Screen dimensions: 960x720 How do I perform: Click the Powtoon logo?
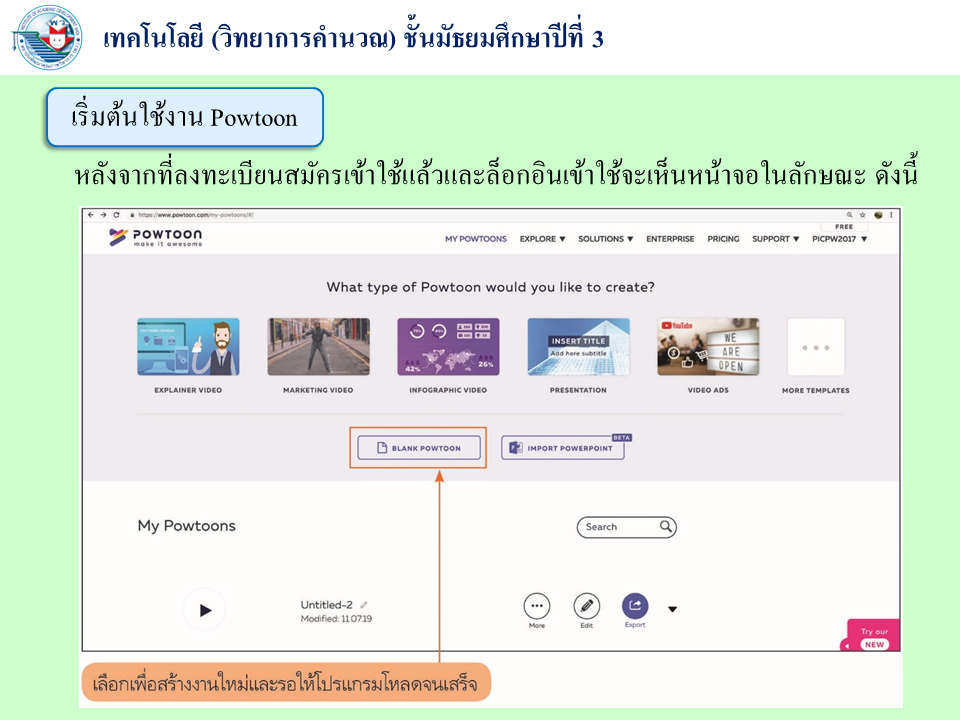[156, 238]
